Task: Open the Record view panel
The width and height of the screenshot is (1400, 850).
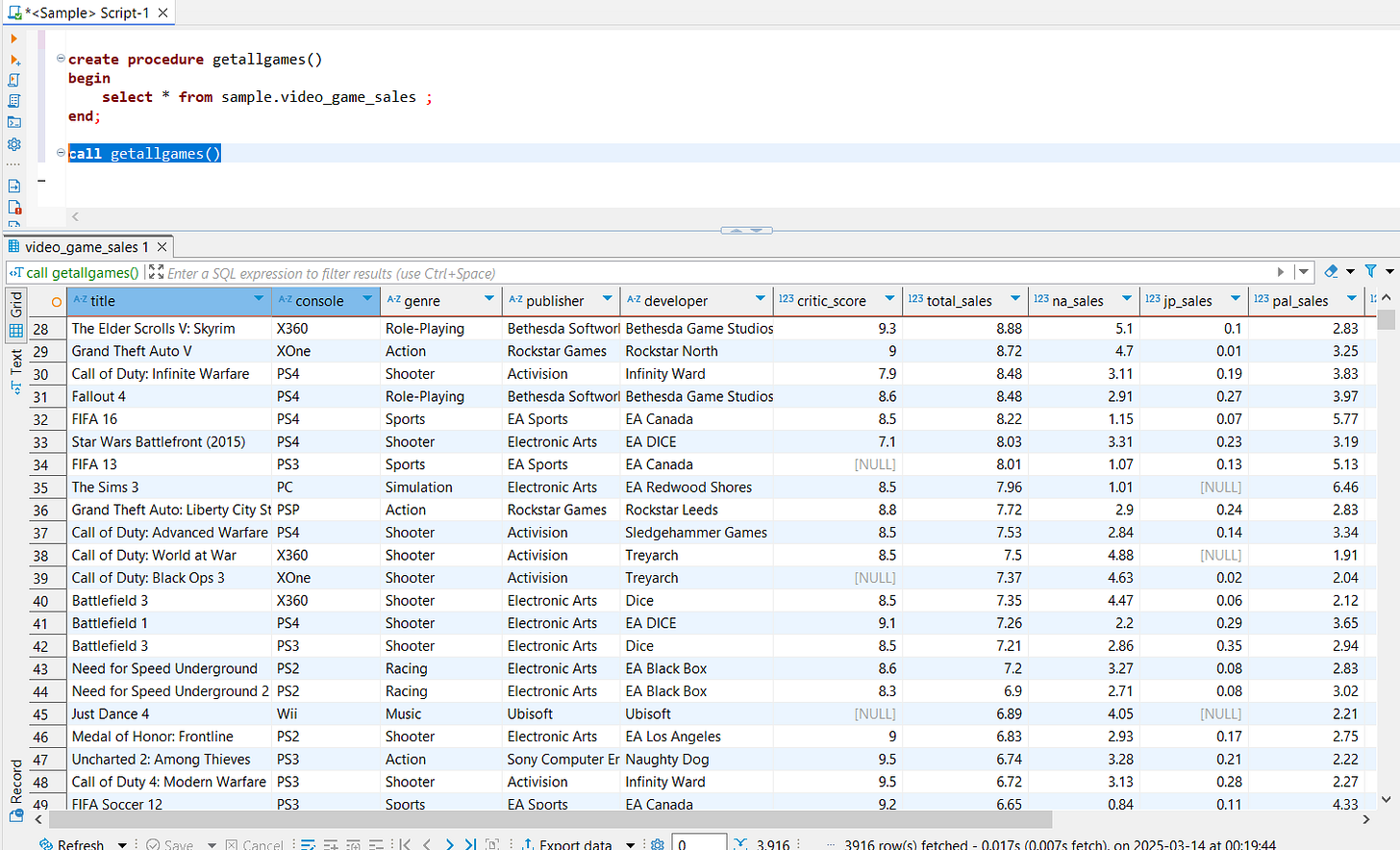Action: [15, 790]
